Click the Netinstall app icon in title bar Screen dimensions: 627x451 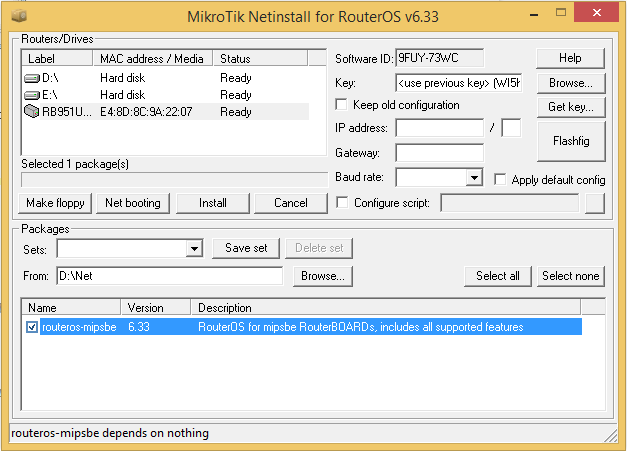[x=18, y=16]
